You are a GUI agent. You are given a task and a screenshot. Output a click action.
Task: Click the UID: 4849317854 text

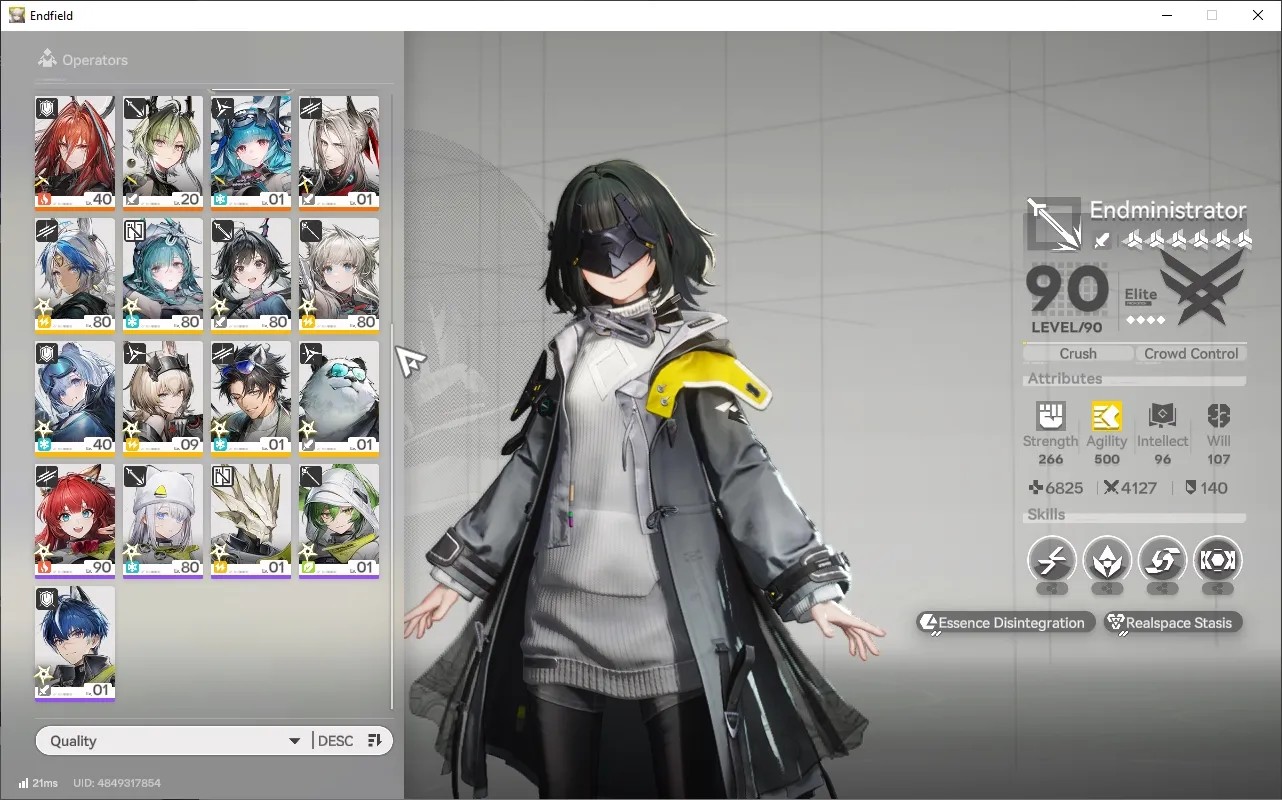[117, 783]
